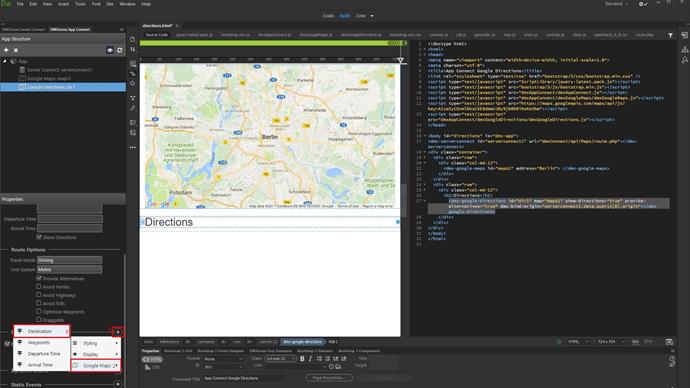
Task: Select Waypoints in the popup menu
Action: 42,343
